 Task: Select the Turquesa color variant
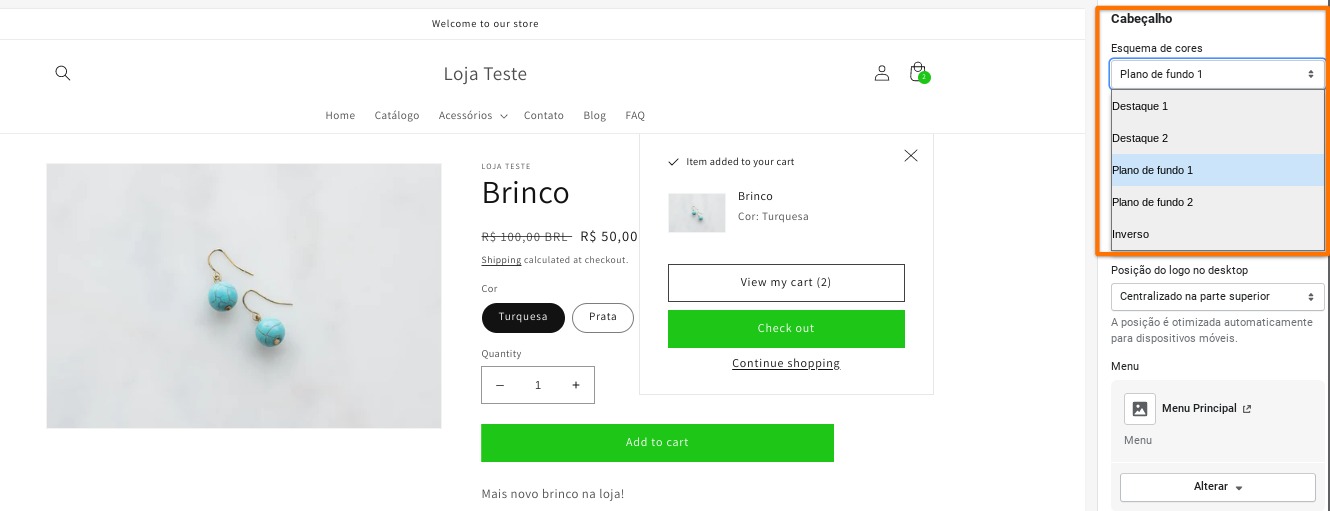click(523, 317)
